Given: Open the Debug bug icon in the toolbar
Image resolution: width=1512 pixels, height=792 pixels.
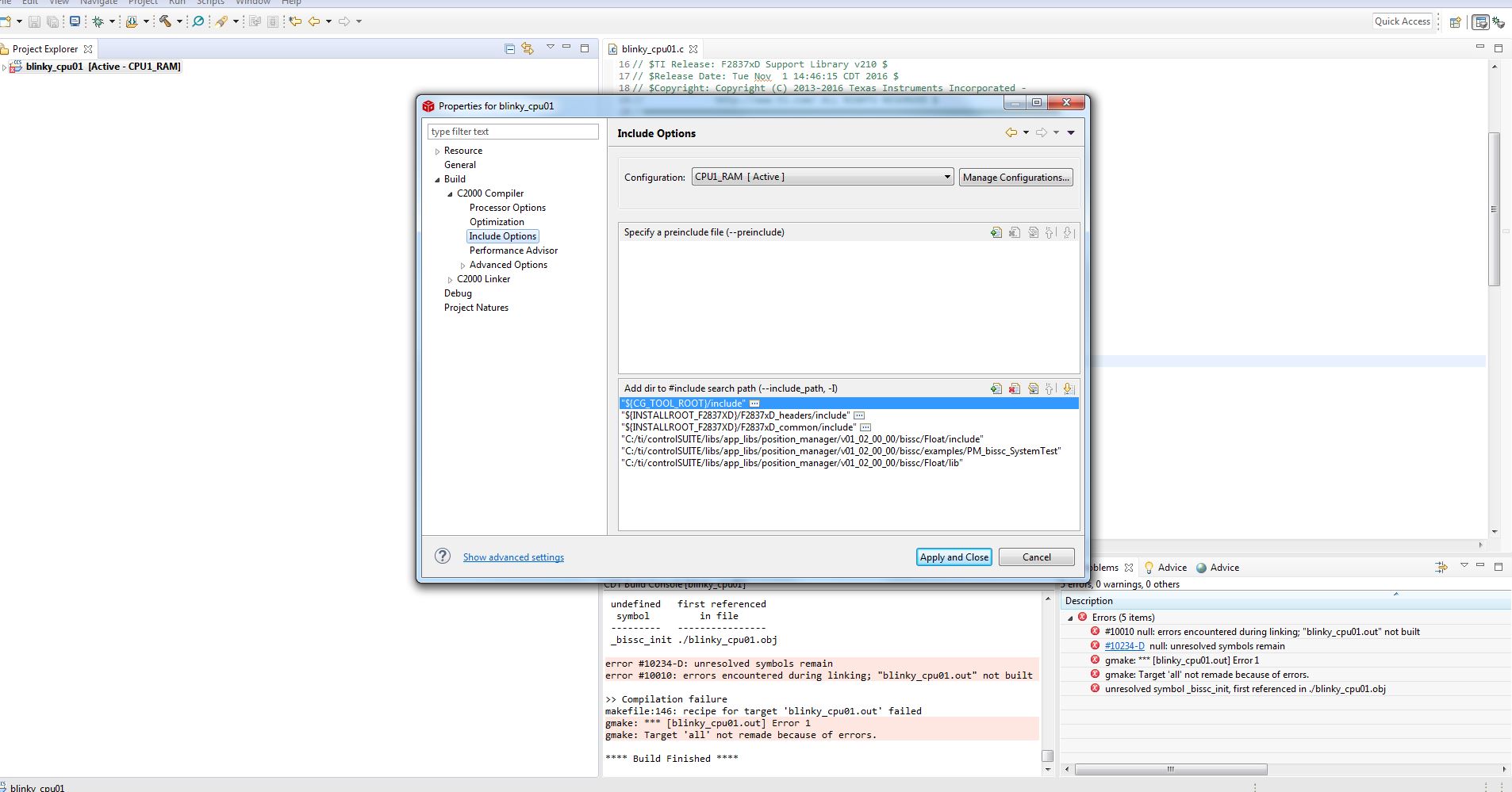Looking at the screenshot, I should pyautogui.click(x=98, y=21).
